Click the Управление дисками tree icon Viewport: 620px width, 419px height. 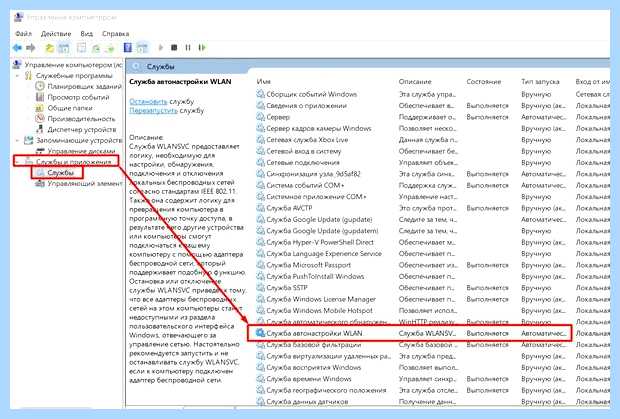(x=40, y=151)
